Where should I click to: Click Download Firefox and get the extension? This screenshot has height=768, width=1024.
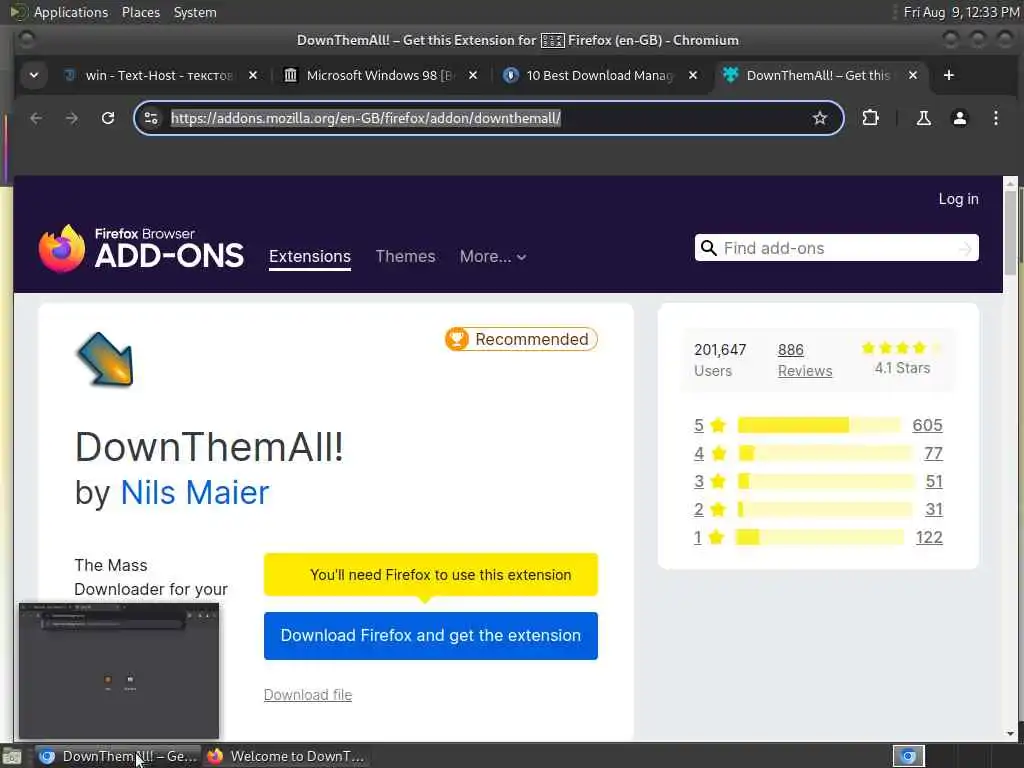pos(430,635)
